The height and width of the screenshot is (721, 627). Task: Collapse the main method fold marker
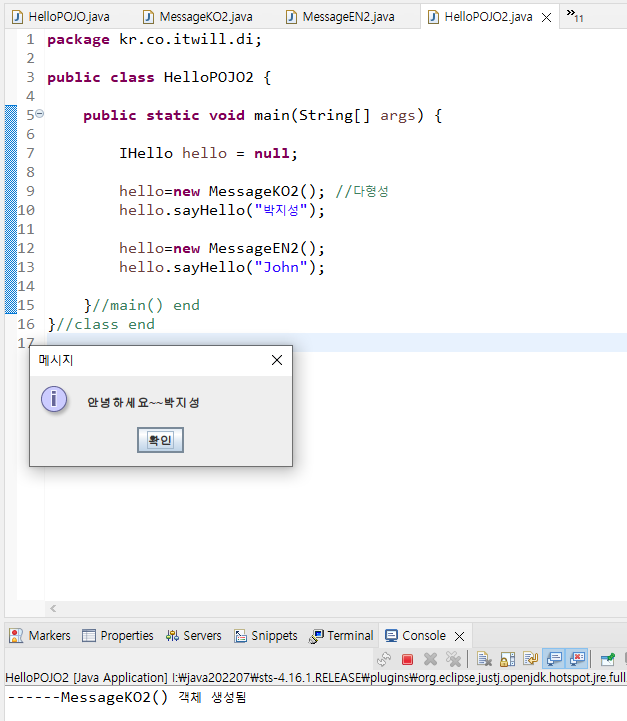[x=40, y=113]
